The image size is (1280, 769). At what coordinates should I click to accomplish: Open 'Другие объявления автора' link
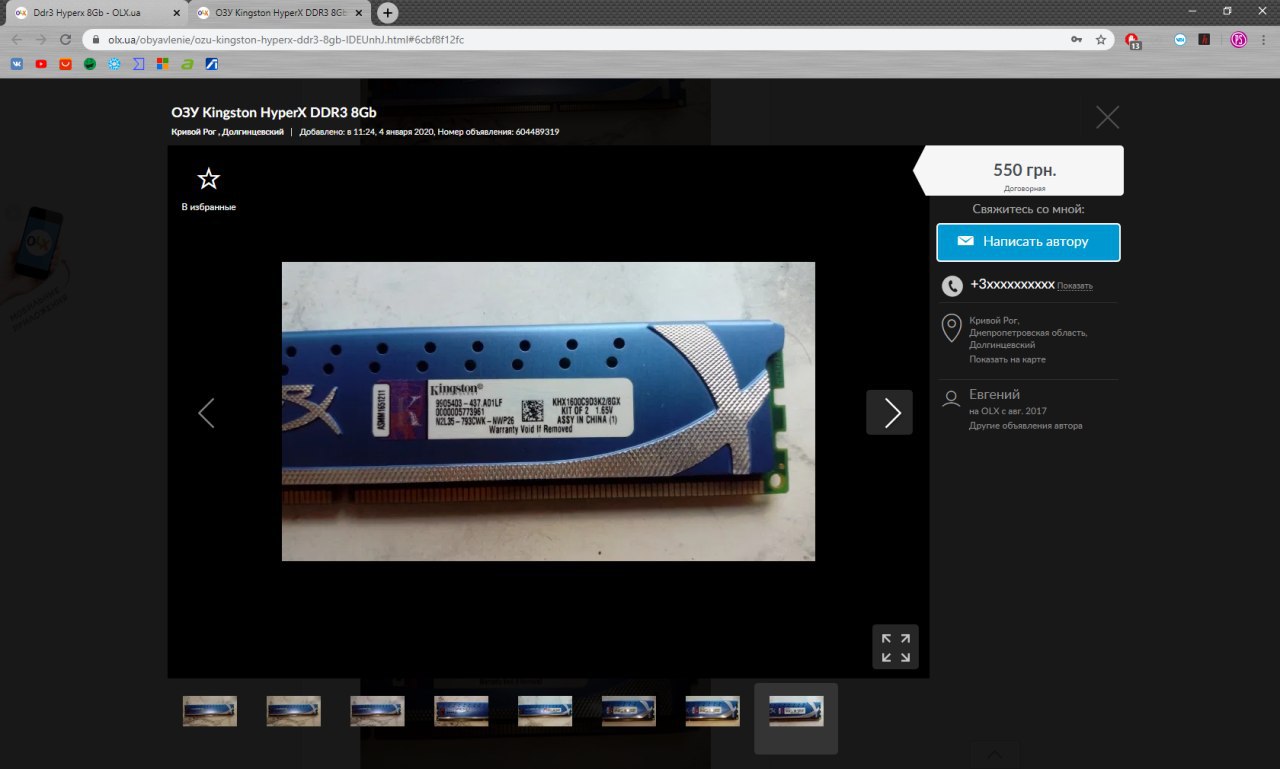click(x=1025, y=426)
